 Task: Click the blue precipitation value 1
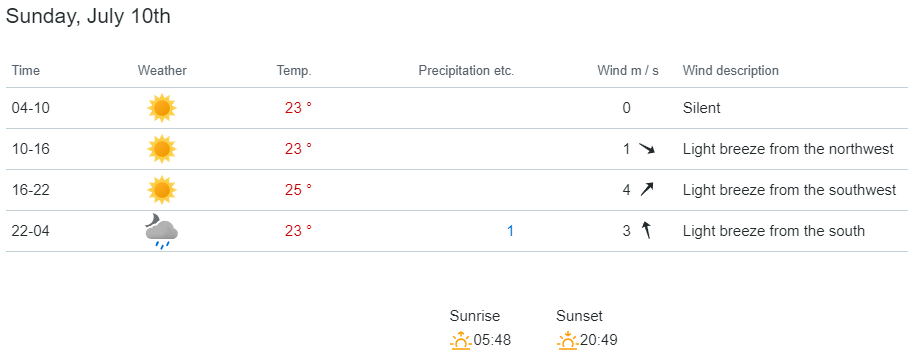click(510, 231)
